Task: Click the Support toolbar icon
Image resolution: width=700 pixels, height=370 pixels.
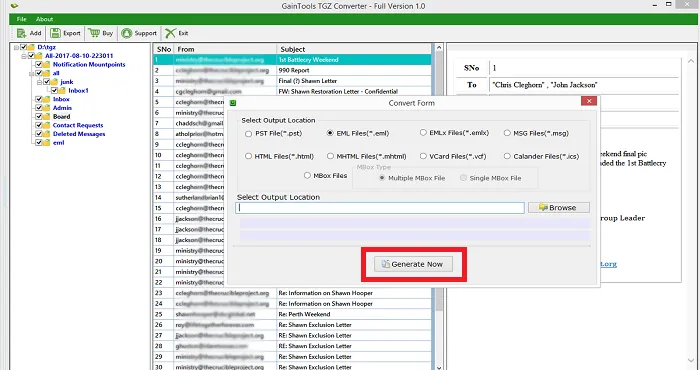Action: click(x=127, y=33)
